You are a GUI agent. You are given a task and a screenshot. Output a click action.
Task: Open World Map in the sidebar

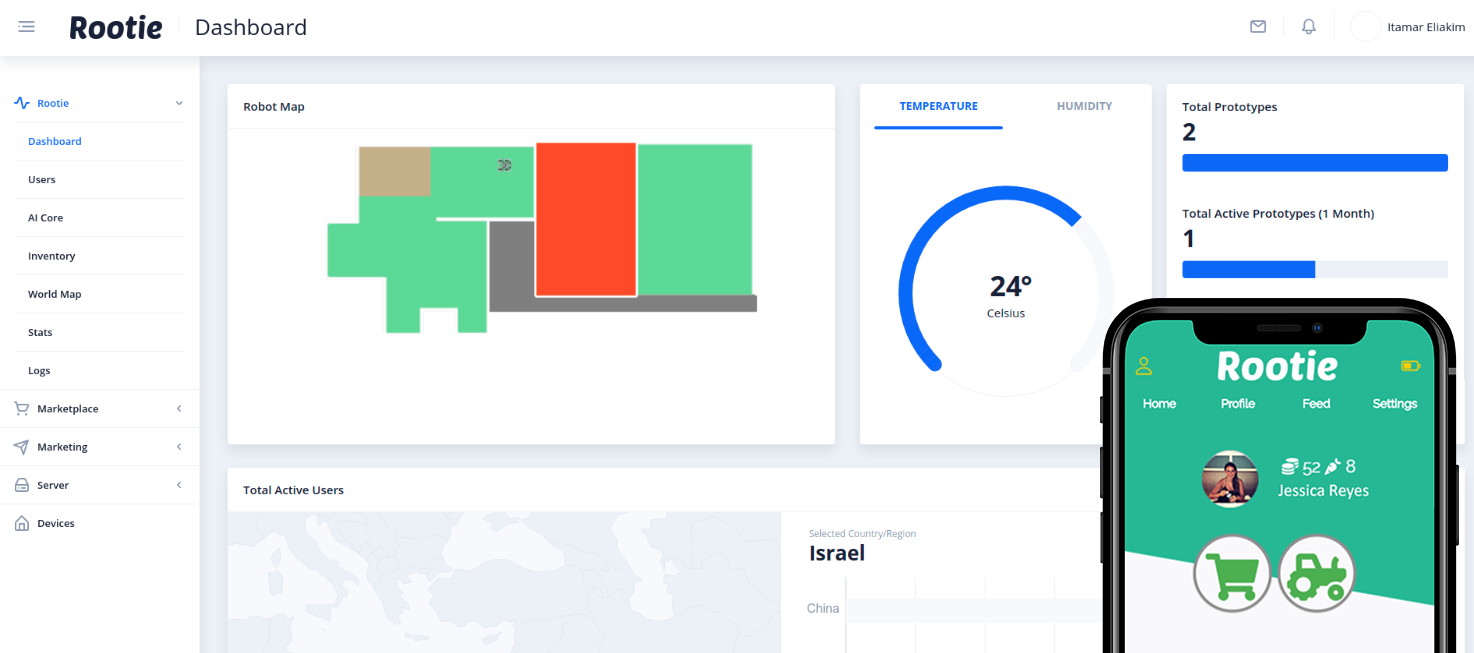click(55, 294)
